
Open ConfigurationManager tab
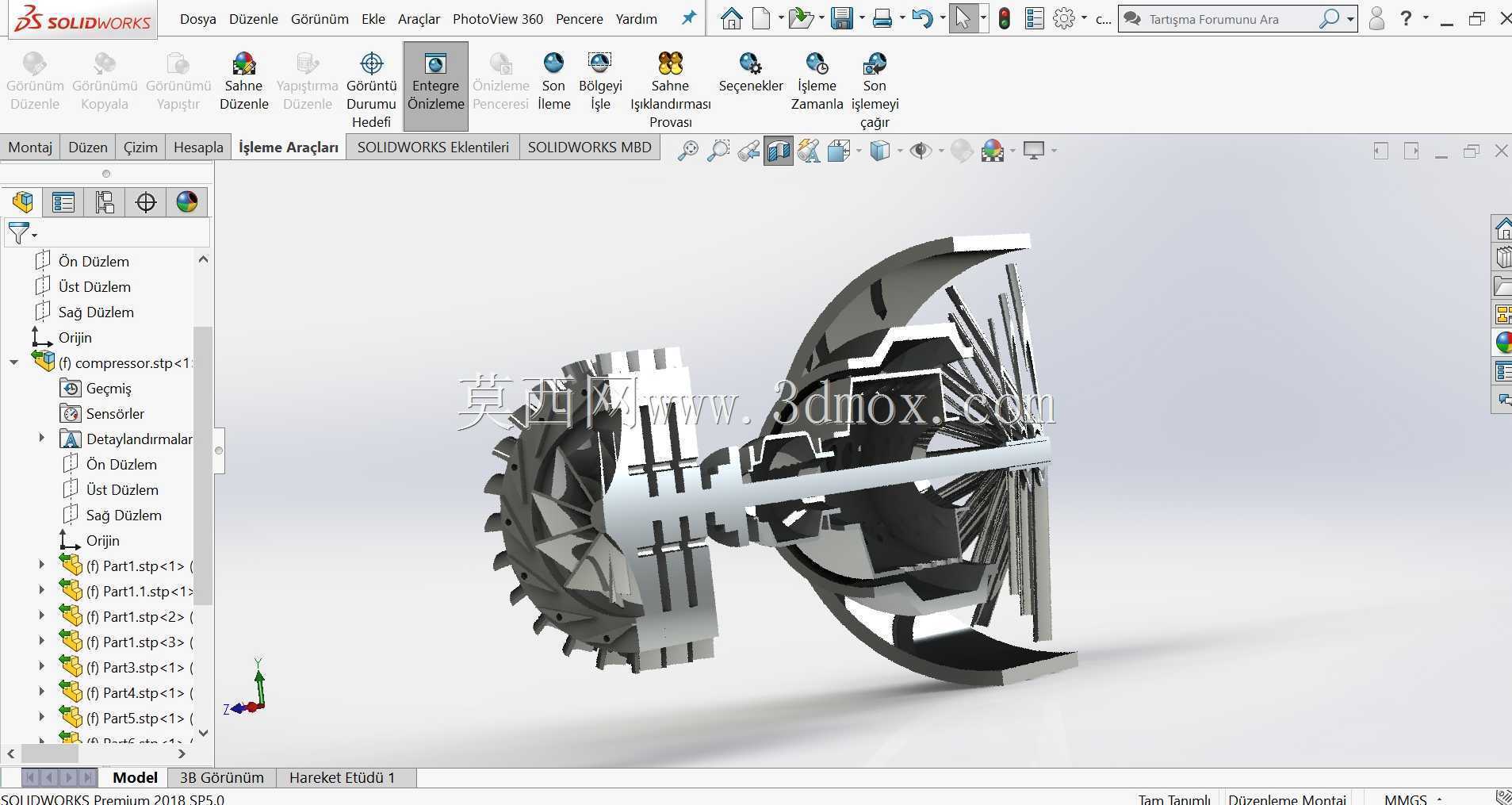[105, 202]
